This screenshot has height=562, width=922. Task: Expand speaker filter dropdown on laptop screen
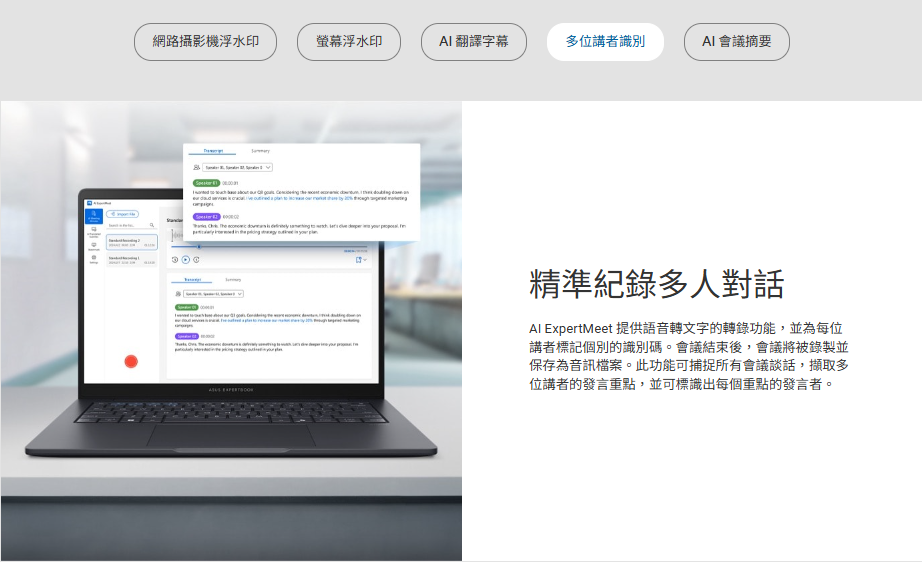(x=211, y=294)
